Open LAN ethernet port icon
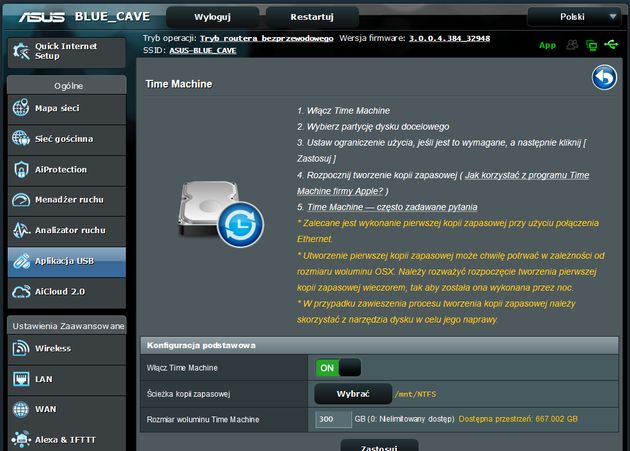This screenshot has width=630, height=451. tap(21, 379)
